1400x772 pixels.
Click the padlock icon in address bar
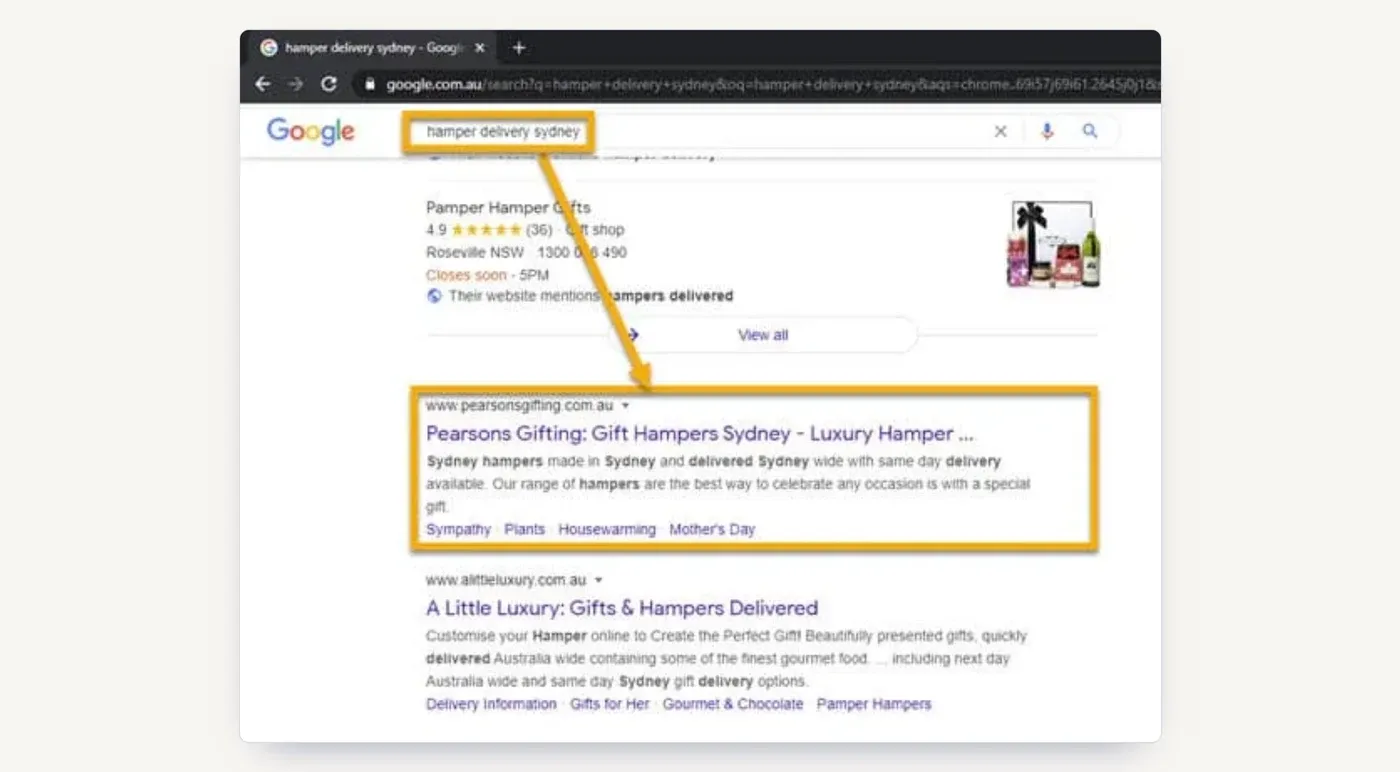click(x=370, y=85)
